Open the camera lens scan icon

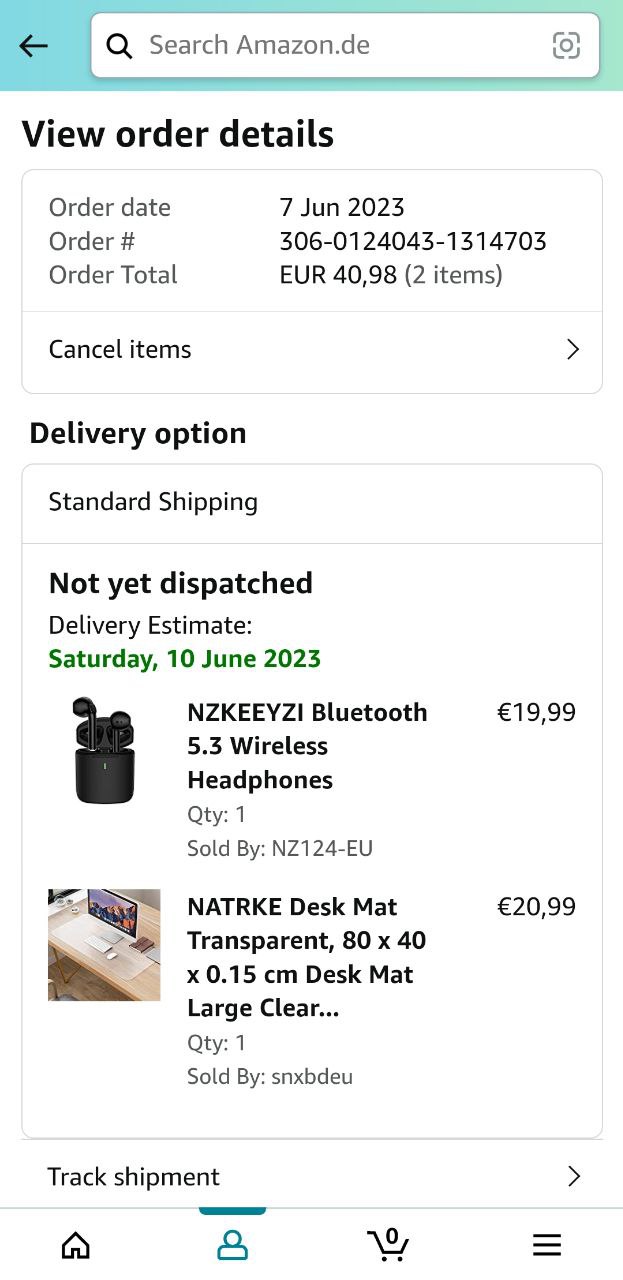[x=566, y=45]
